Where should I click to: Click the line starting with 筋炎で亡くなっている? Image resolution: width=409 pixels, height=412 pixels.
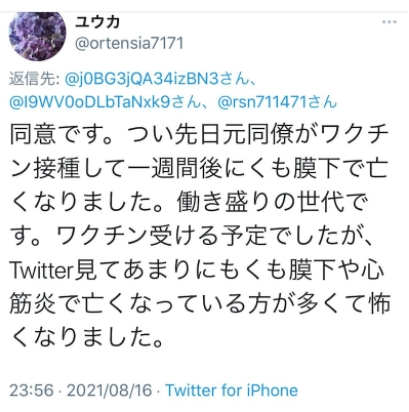[x=199, y=304]
